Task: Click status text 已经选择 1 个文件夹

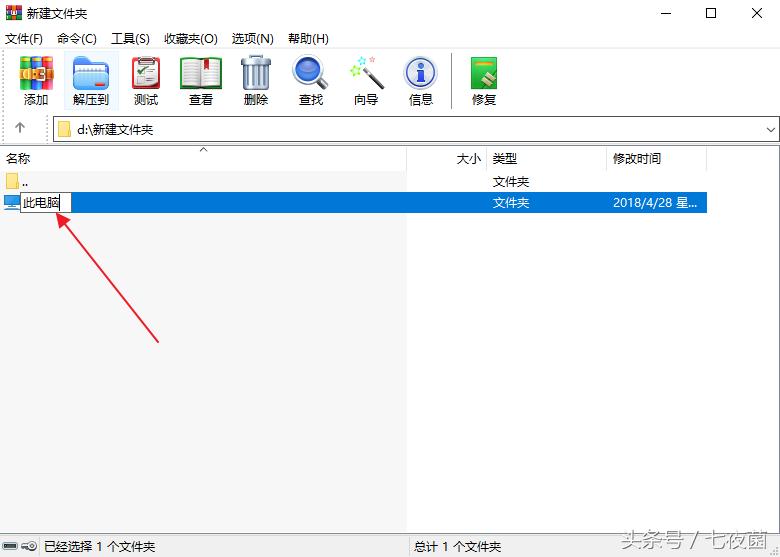Action: click(x=99, y=547)
